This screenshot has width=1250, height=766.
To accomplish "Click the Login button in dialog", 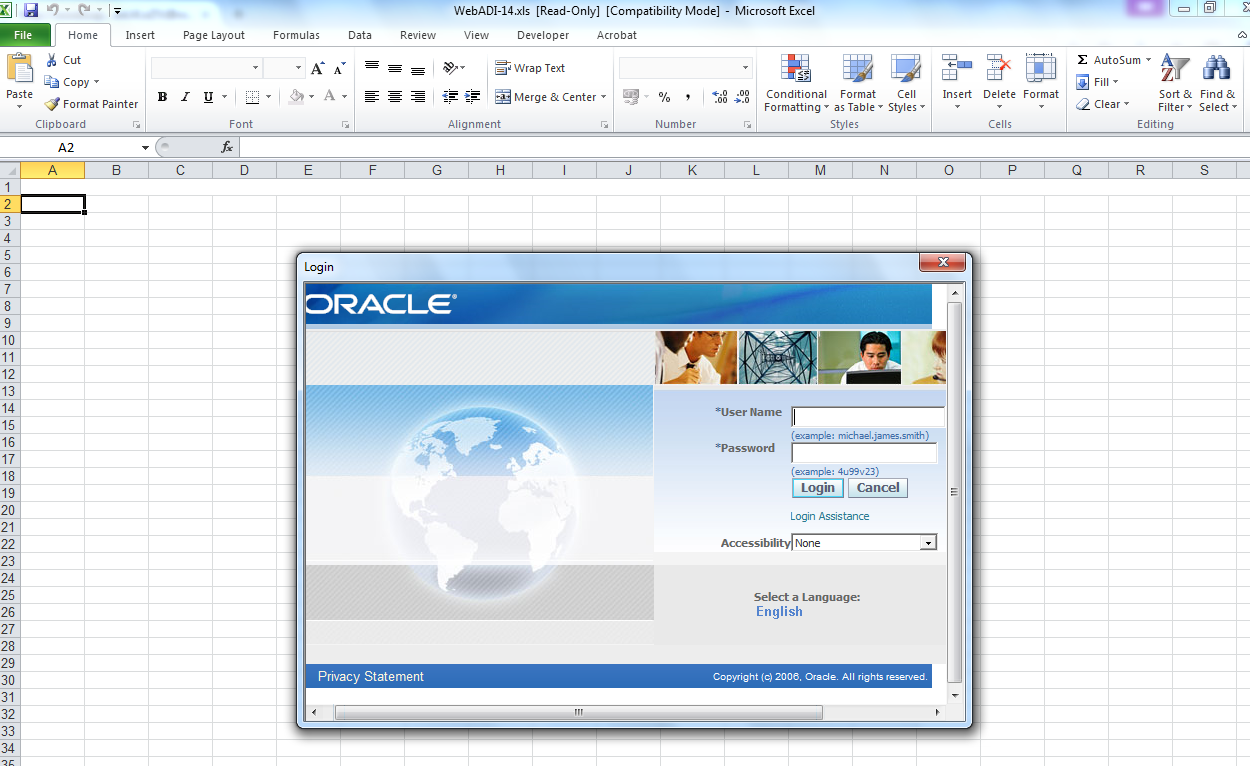I will coord(817,488).
